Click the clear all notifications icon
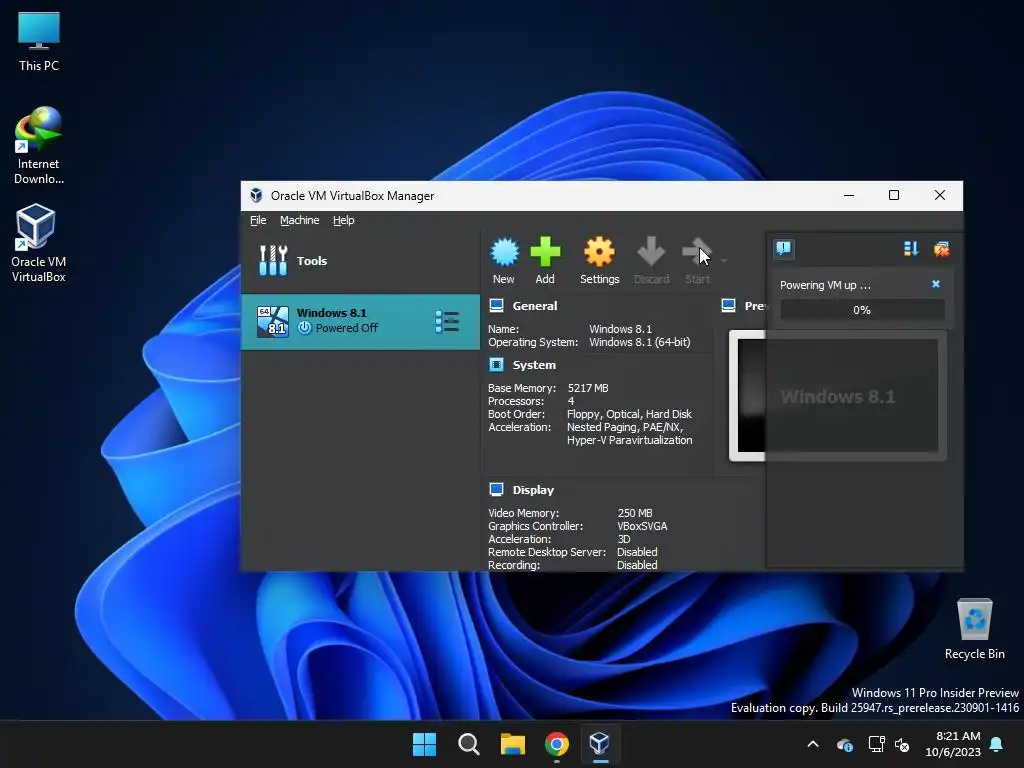Screen dimensions: 1024x768 941,248
